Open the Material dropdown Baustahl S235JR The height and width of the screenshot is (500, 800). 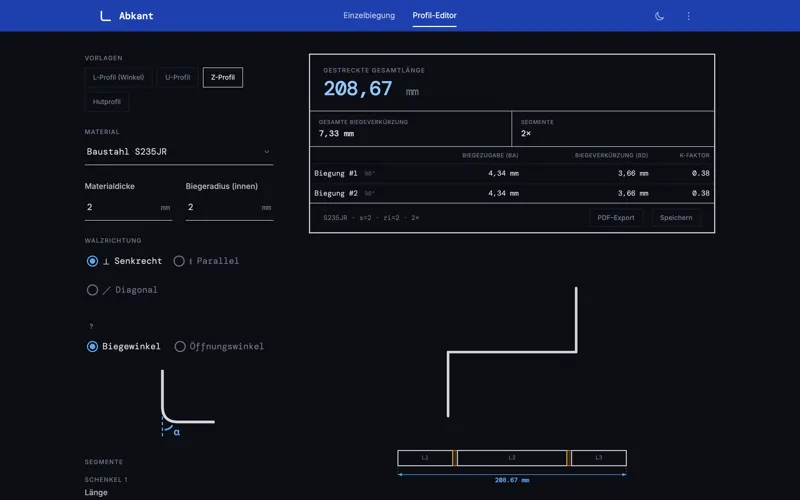coord(178,152)
